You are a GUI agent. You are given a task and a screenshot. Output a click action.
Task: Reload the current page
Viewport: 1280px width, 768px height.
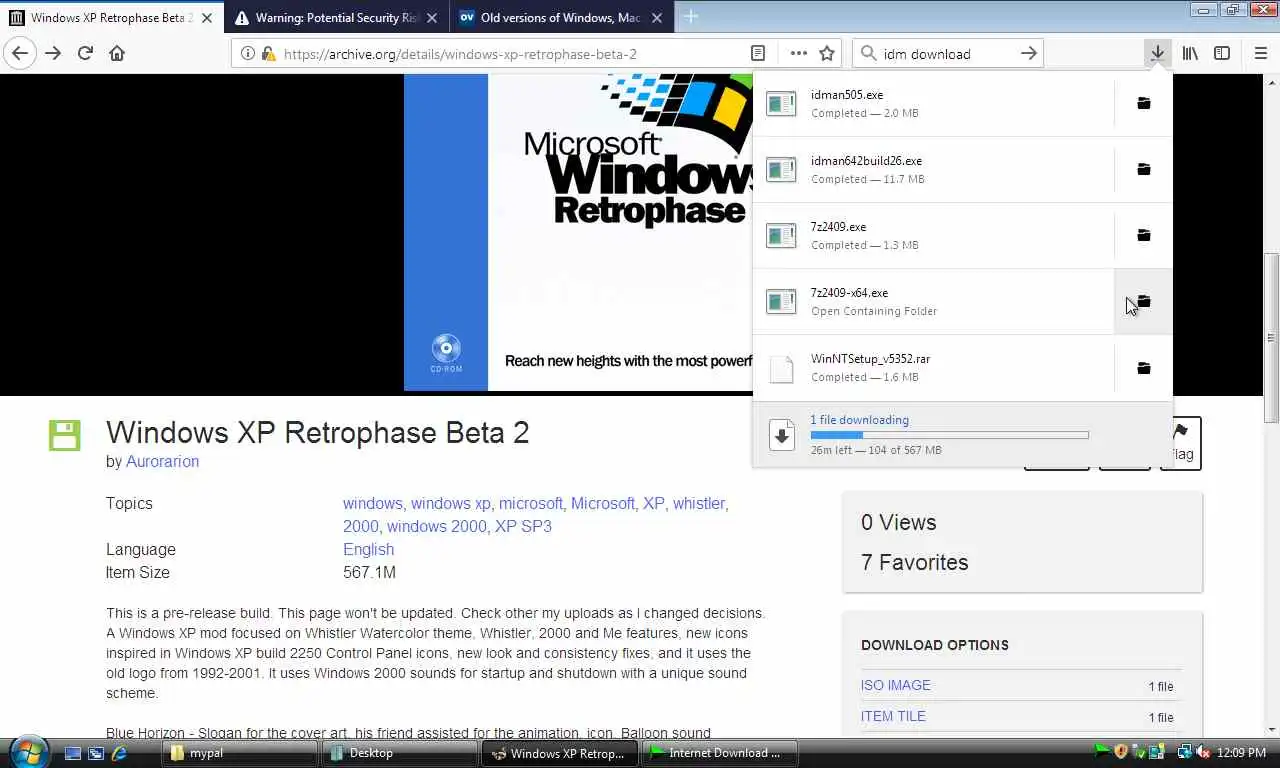[x=85, y=54]
